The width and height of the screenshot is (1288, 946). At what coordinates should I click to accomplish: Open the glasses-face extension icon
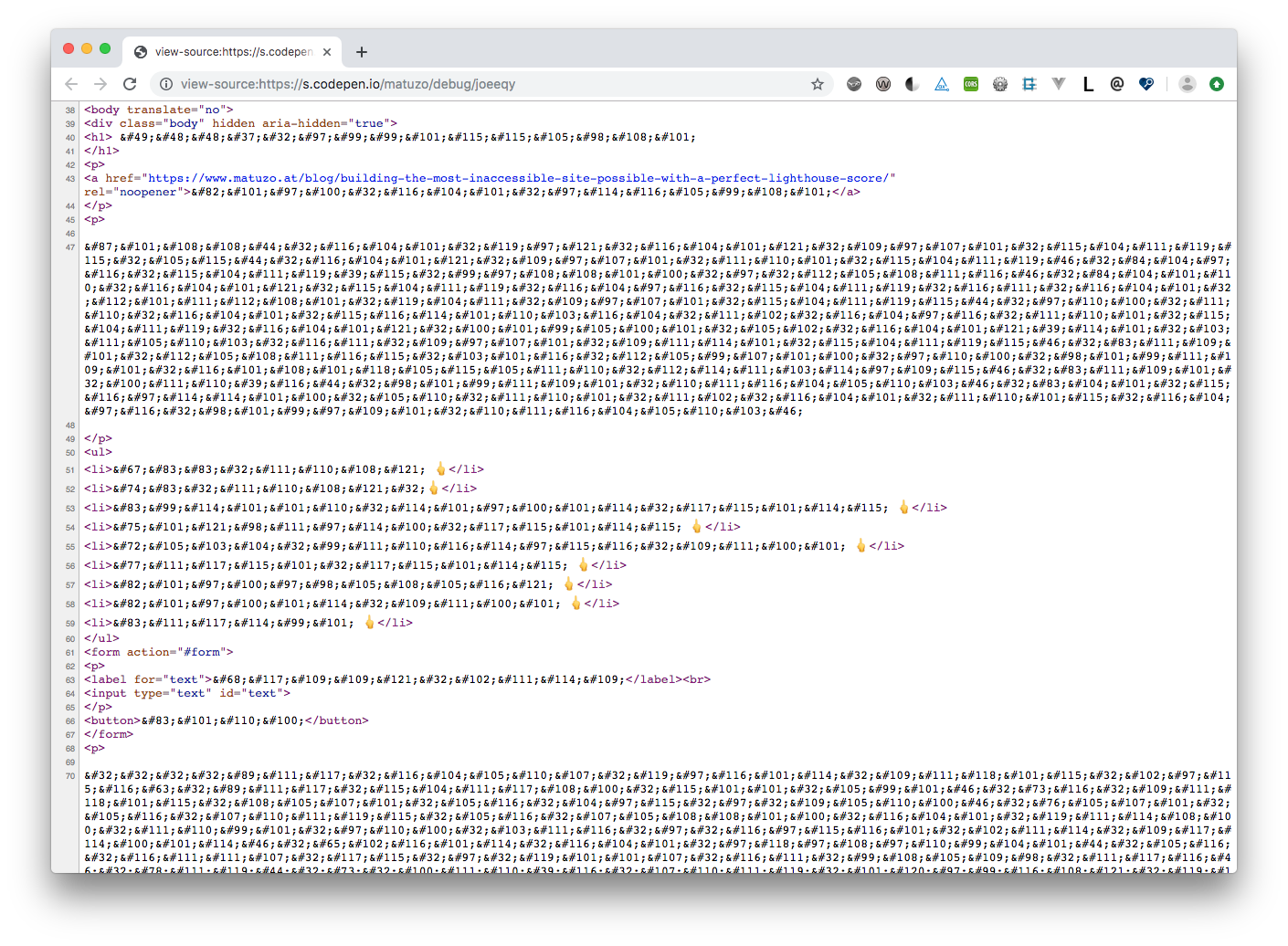(854, 84)
